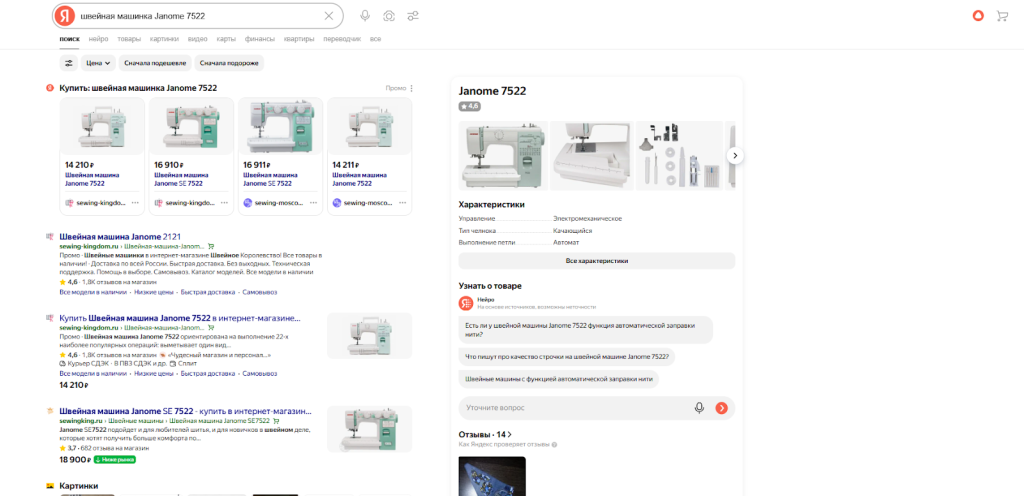Click Купить: швейная машина Janome 7522 heading
The height and width of the screenshot is (496, 1024).
point(138,88)
